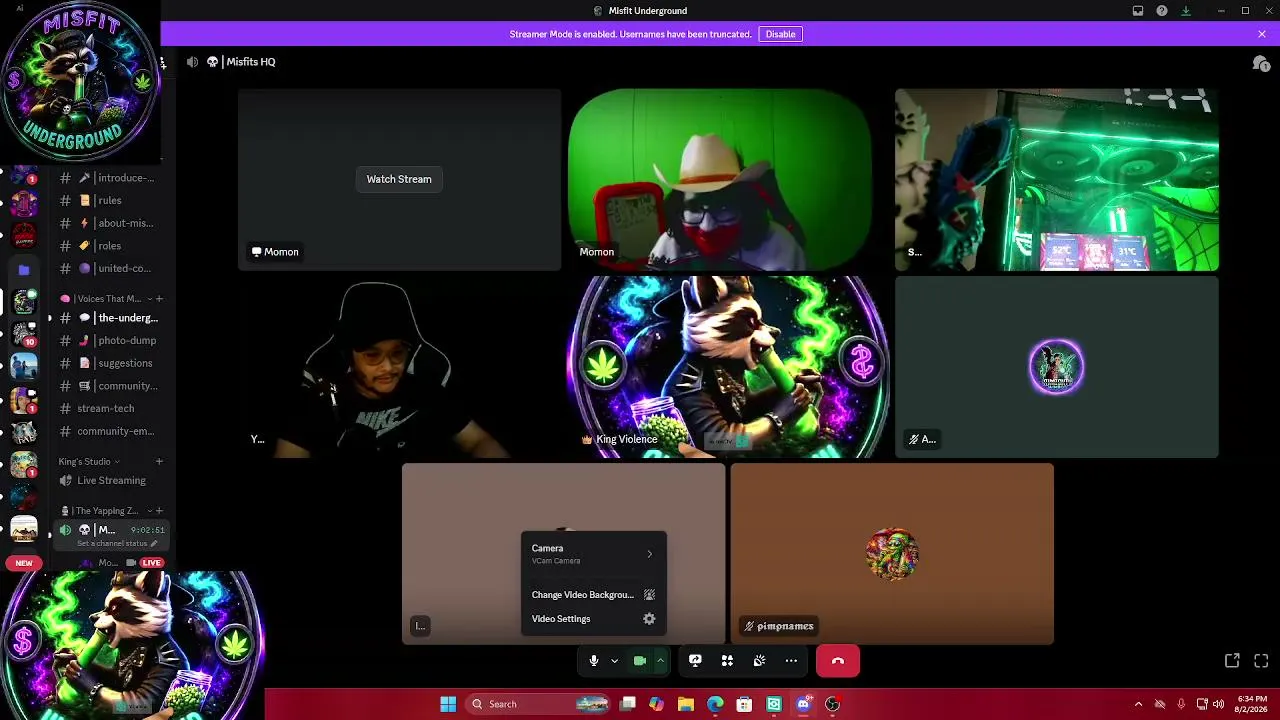The height and width of the screenshot is (720, 1280).
Task: Open the server folder icon in server list
Action: click(24, 269)
